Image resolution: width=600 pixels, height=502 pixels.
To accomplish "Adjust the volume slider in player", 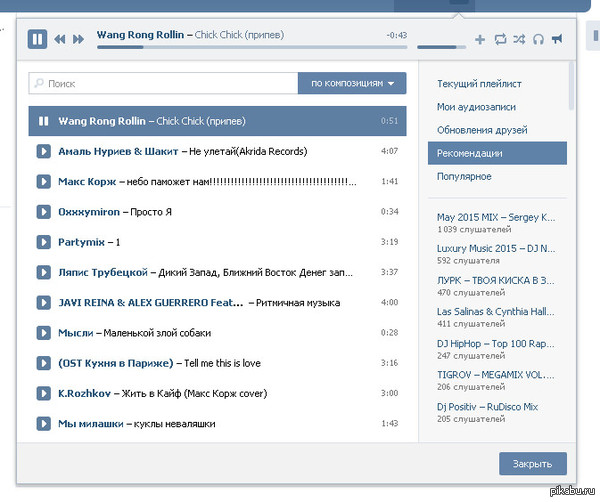I will pyautogui.click(x=436, y=47).
